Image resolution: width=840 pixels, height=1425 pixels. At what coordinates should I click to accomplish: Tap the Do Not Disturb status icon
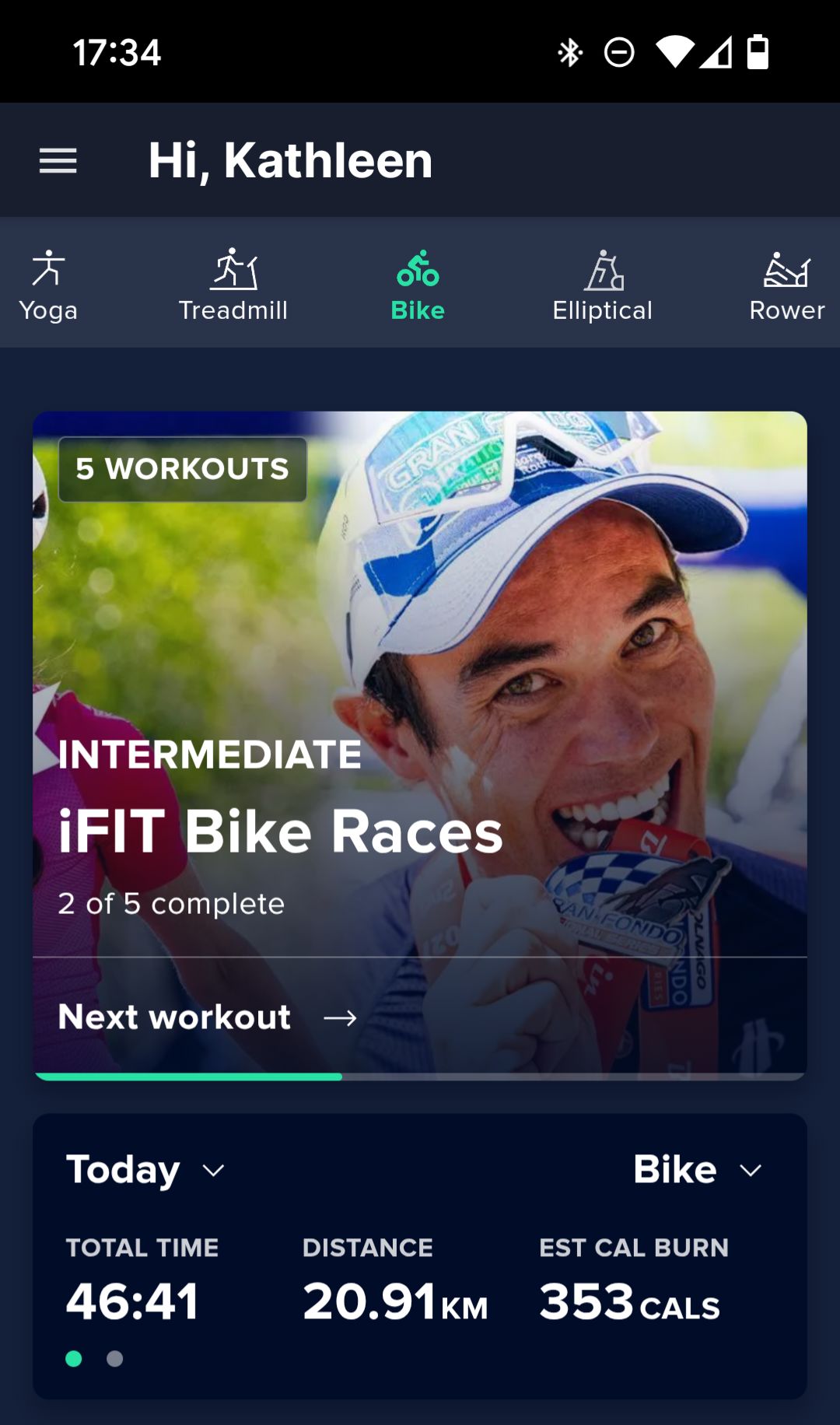click(619, 52)
